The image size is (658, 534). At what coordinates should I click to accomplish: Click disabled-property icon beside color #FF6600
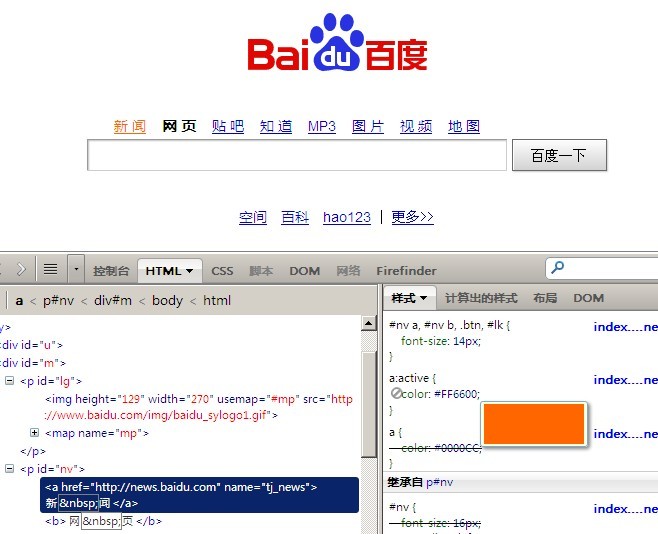[x=396, y=393]
